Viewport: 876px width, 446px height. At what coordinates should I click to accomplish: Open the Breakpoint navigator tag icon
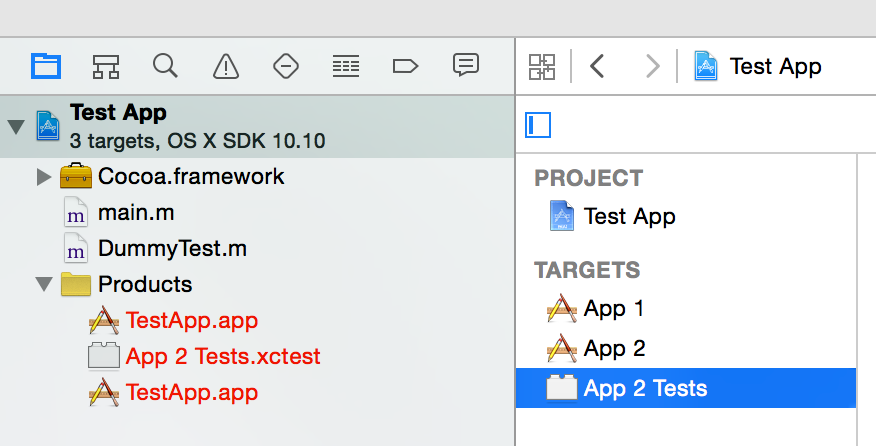click(x=406, y=67)
